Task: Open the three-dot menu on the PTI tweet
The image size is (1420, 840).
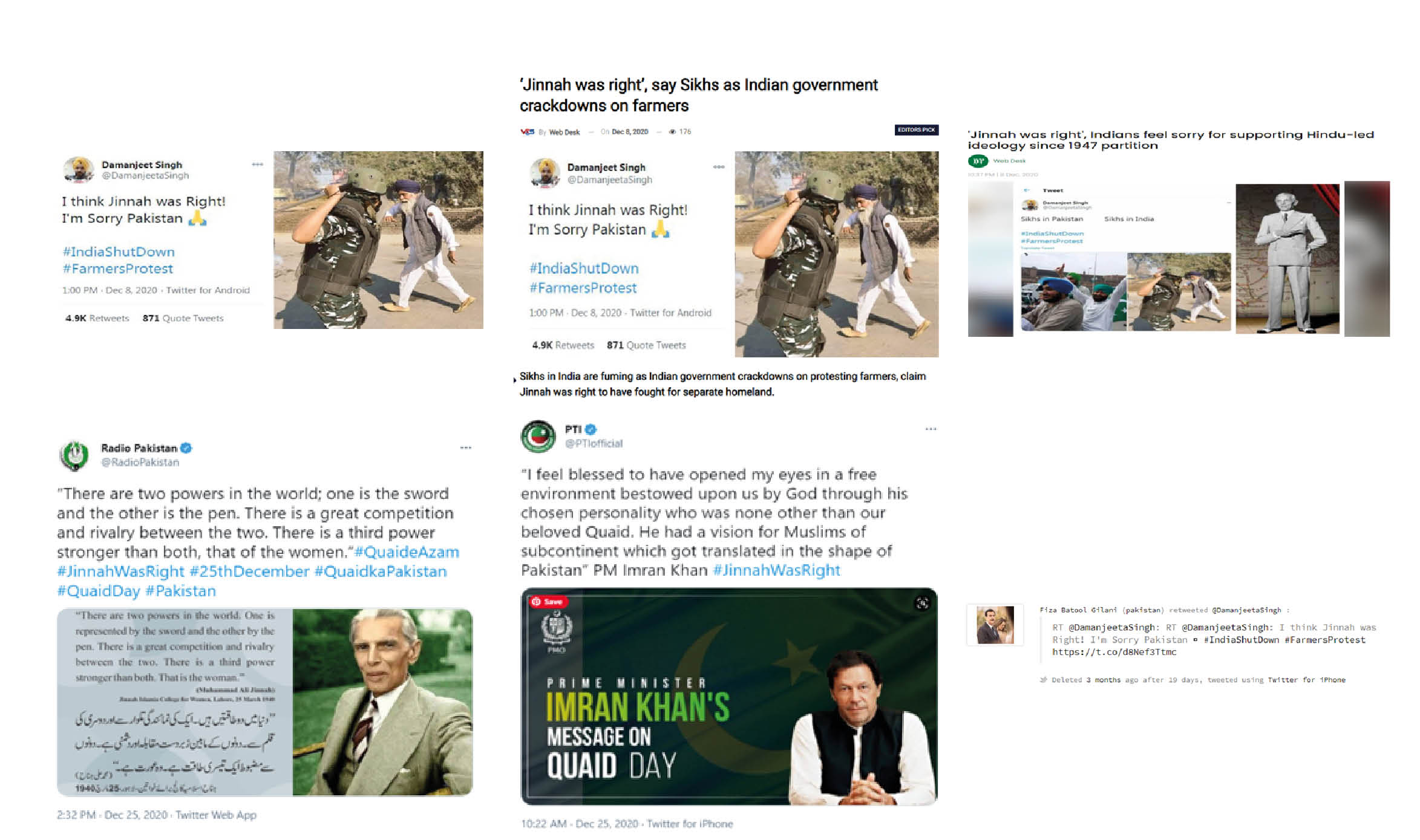Action: [931, 429]
